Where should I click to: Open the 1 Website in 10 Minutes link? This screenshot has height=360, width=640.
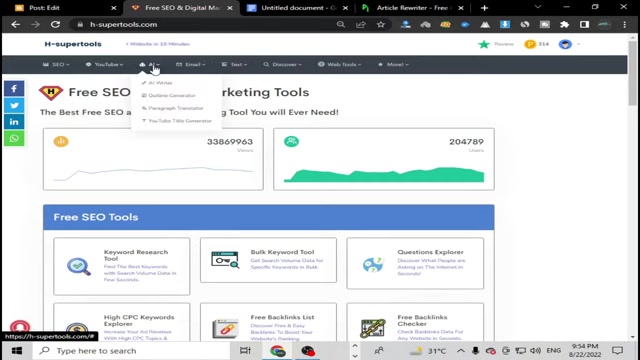(158, 44)
